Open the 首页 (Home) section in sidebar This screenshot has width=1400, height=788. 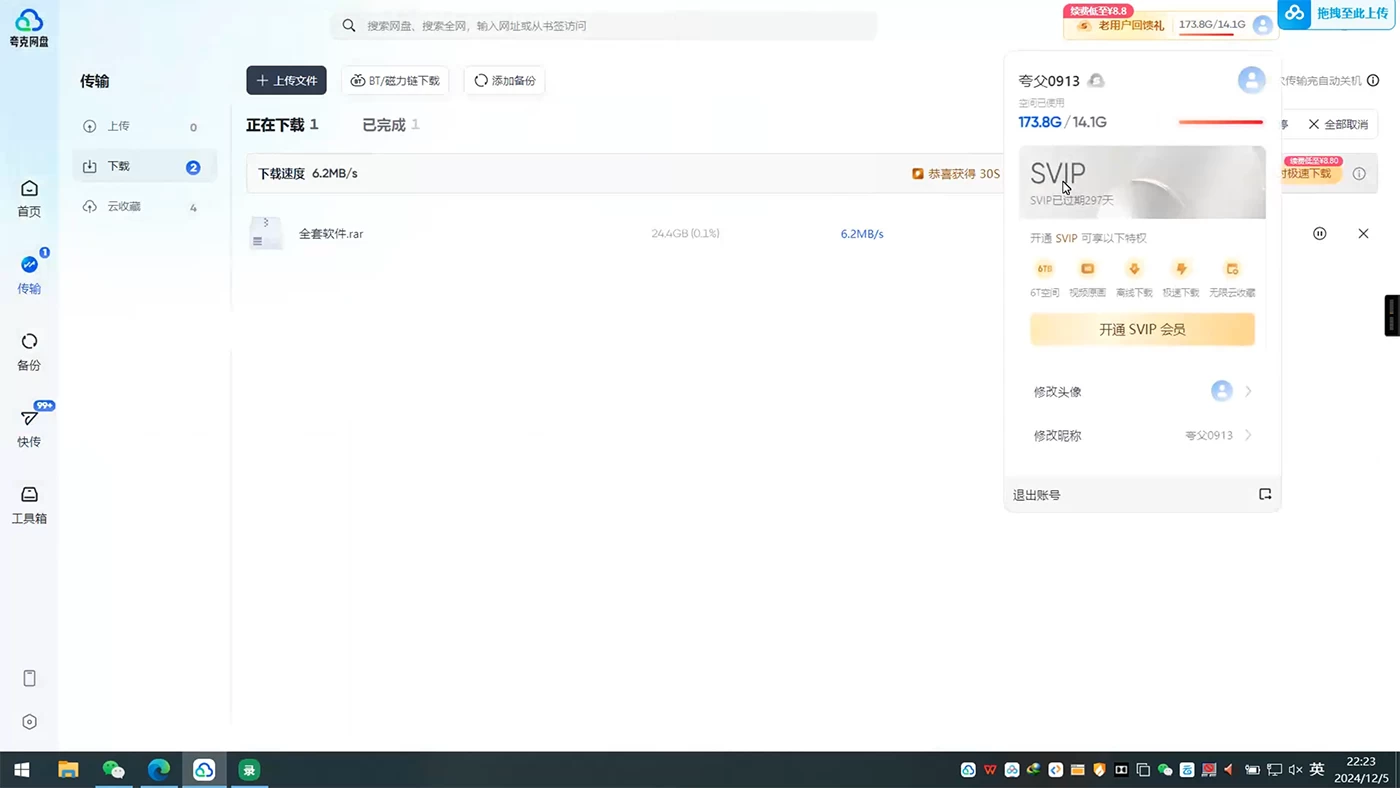tap(28, 197)
